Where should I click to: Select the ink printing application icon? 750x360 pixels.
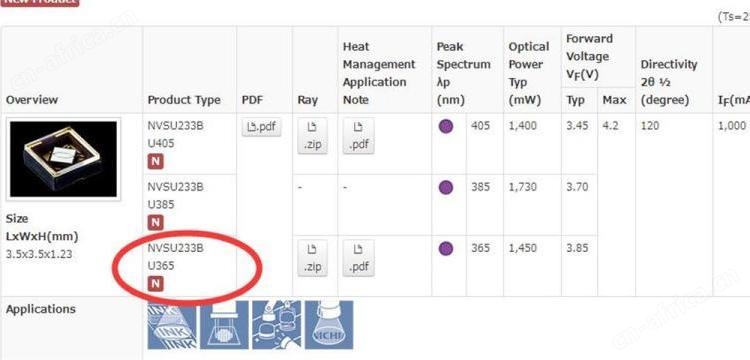click(172, 325)
